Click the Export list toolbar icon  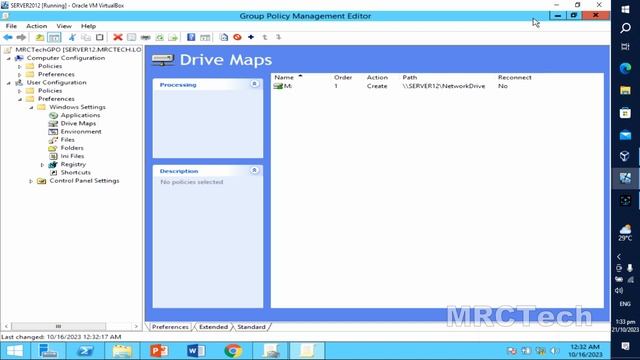(x=173, y=37)
